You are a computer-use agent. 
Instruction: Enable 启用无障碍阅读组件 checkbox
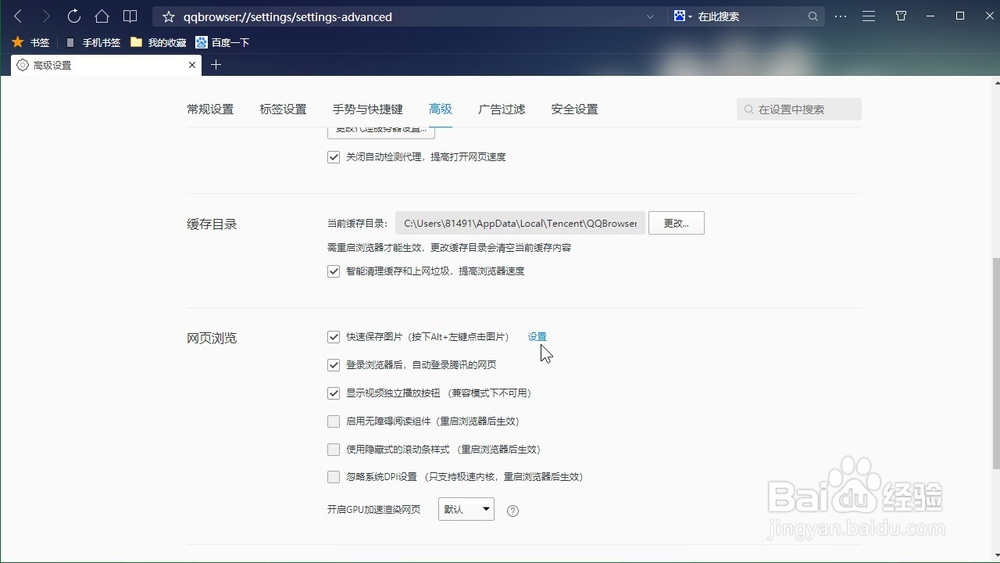[334, 421]
